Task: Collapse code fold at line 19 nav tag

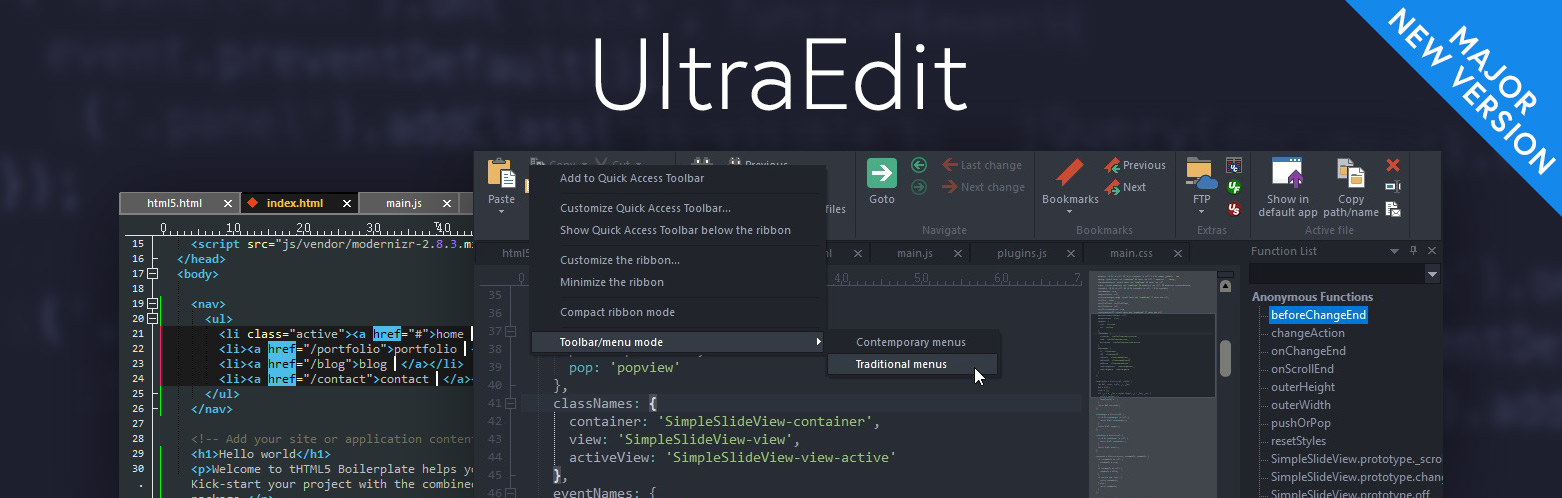Action: pos(152,303)
